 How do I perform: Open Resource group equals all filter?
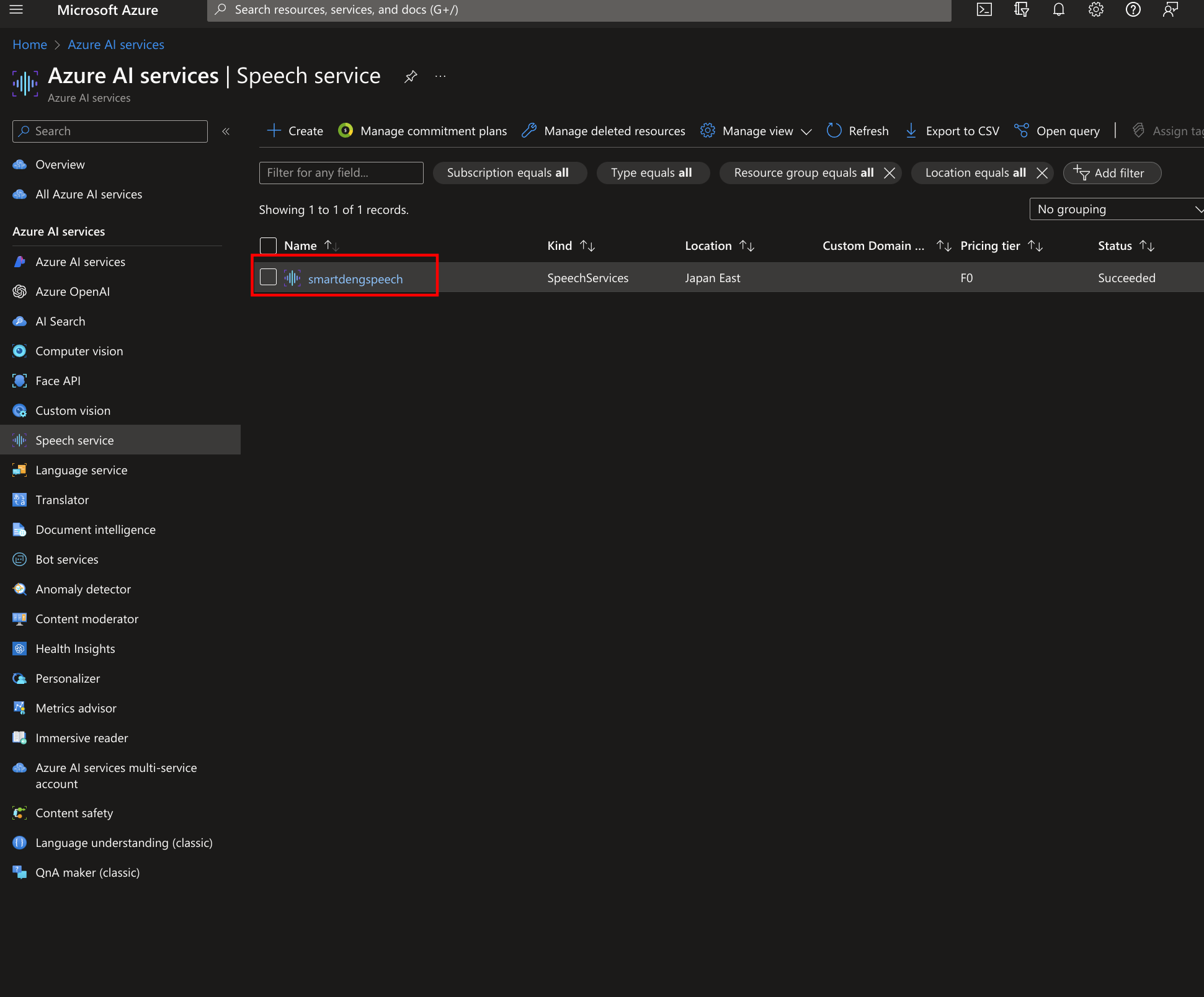pyautogui.click(x=803, y=173)
